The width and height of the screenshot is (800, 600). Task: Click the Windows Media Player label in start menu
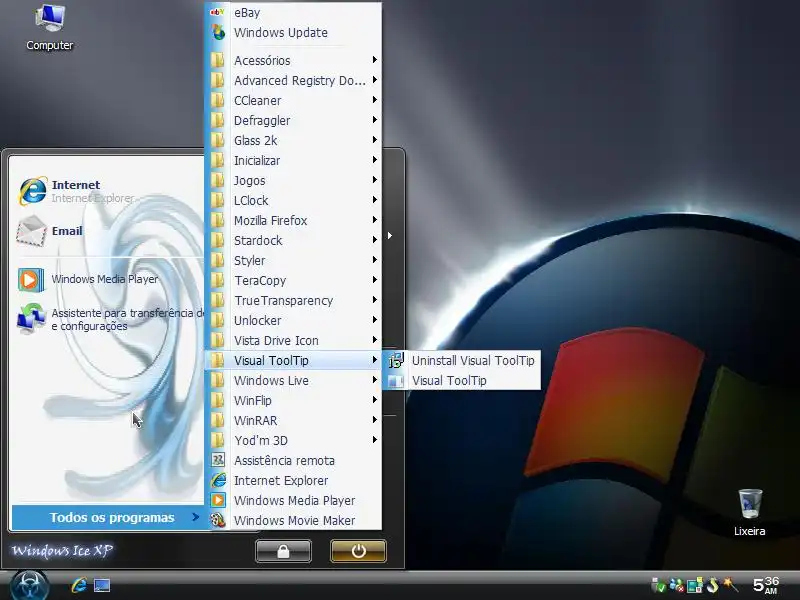point(105,279)
